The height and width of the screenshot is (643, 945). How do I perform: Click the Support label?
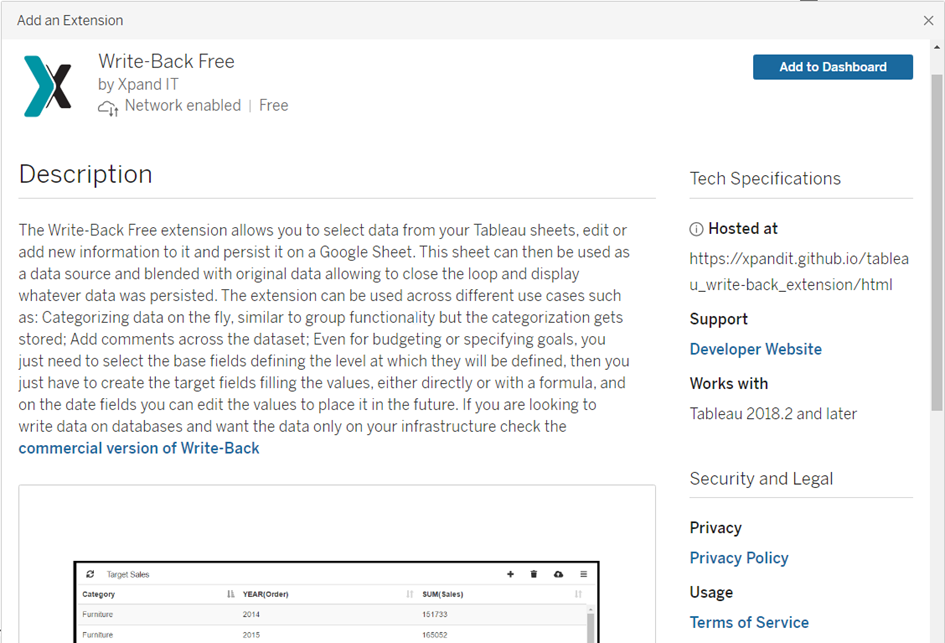pyautogui.click(x=718, y=319)
